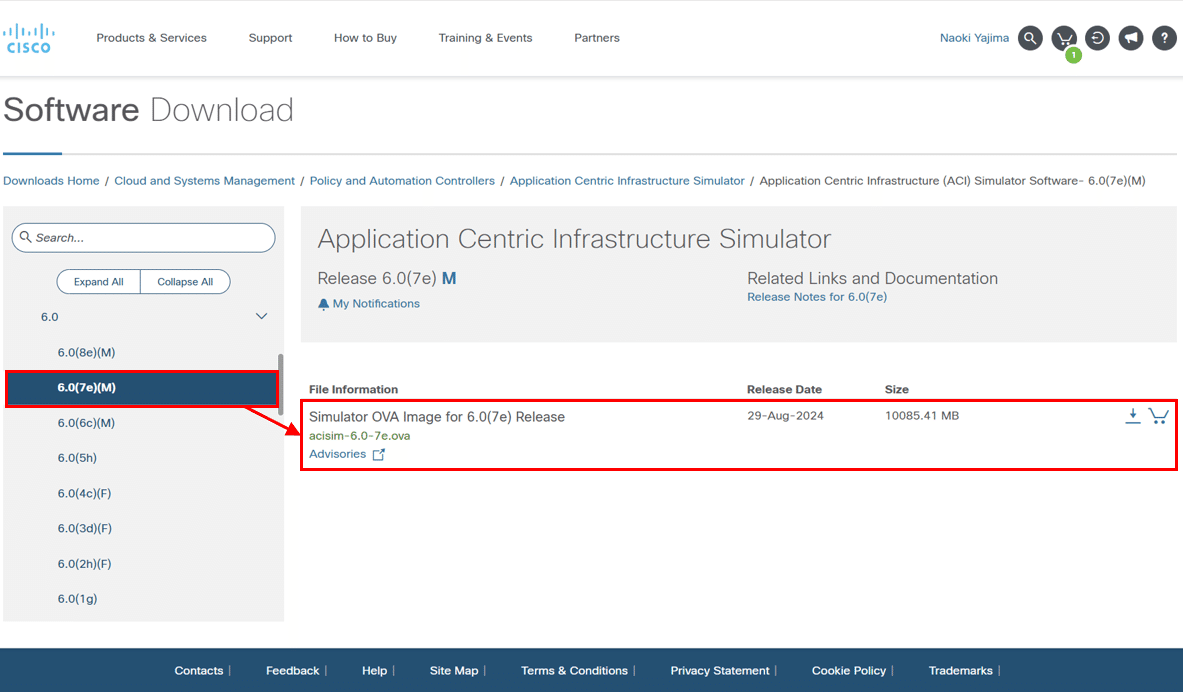Collapse the 6.0 release tree chevron
Image resolution: width=1183 pixels, height=692 pixels.
(x=261, y=316)
